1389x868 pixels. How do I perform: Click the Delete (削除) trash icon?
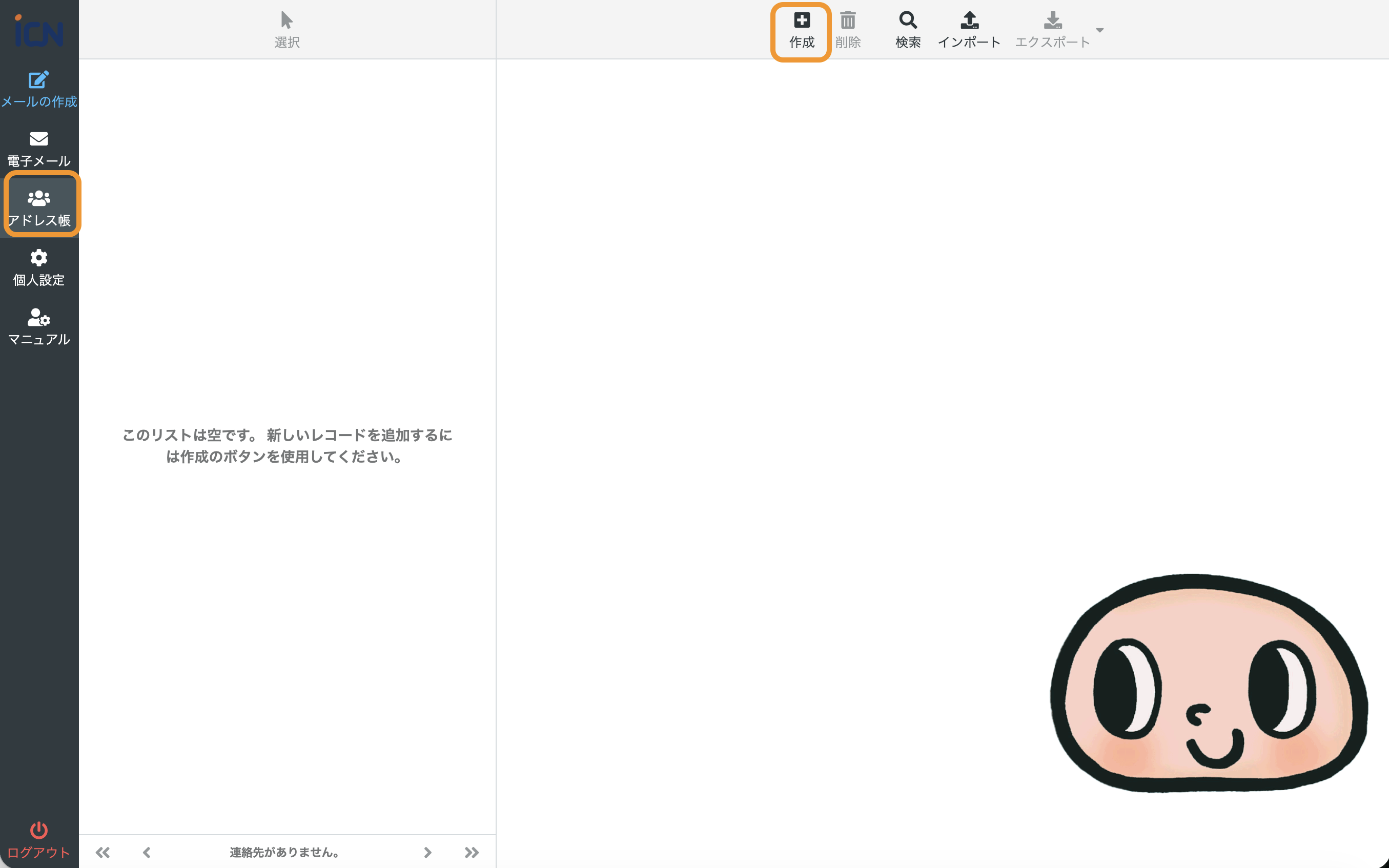(x=848, y=21)
